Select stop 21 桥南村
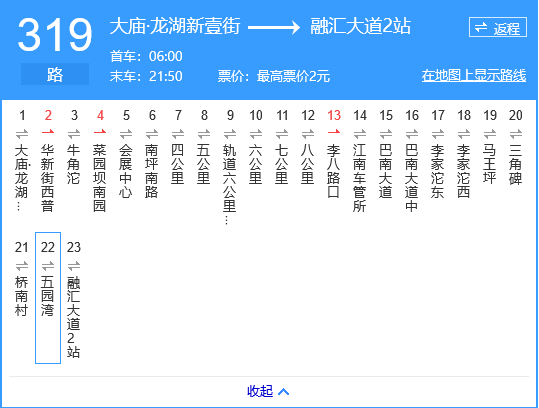The width and height of the screenshot is (539, 408). [22, 296]
